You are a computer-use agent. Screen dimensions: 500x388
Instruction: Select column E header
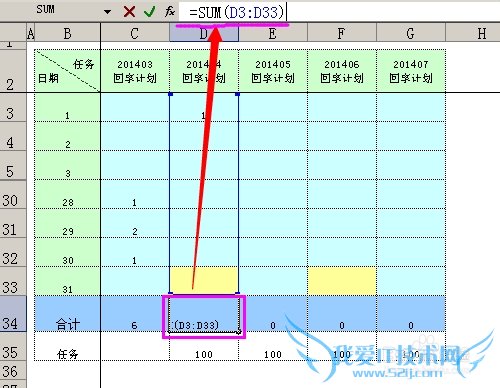[x=273, y=33]
